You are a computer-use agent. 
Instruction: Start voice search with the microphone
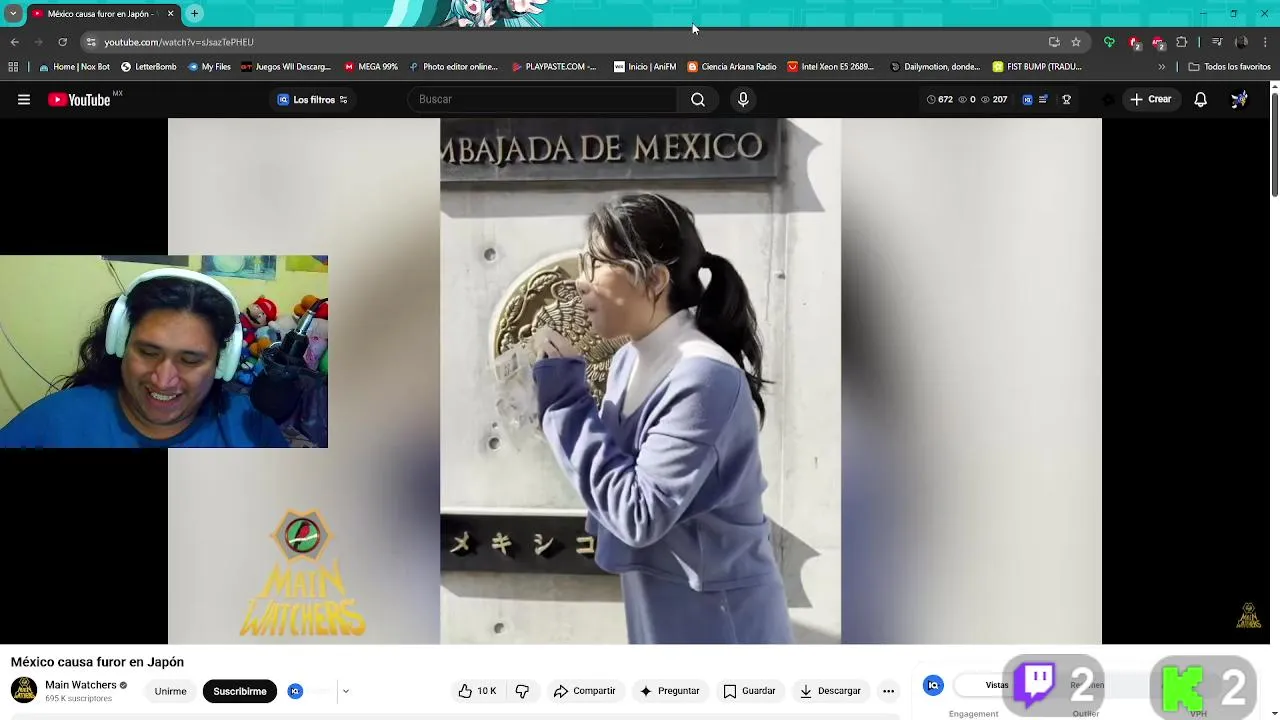click(743, 99)
